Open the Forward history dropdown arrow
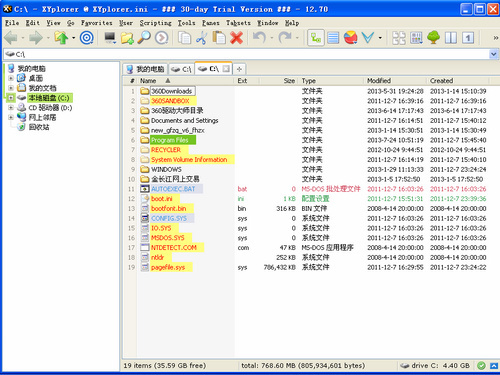500x375 pixels. 48,38
